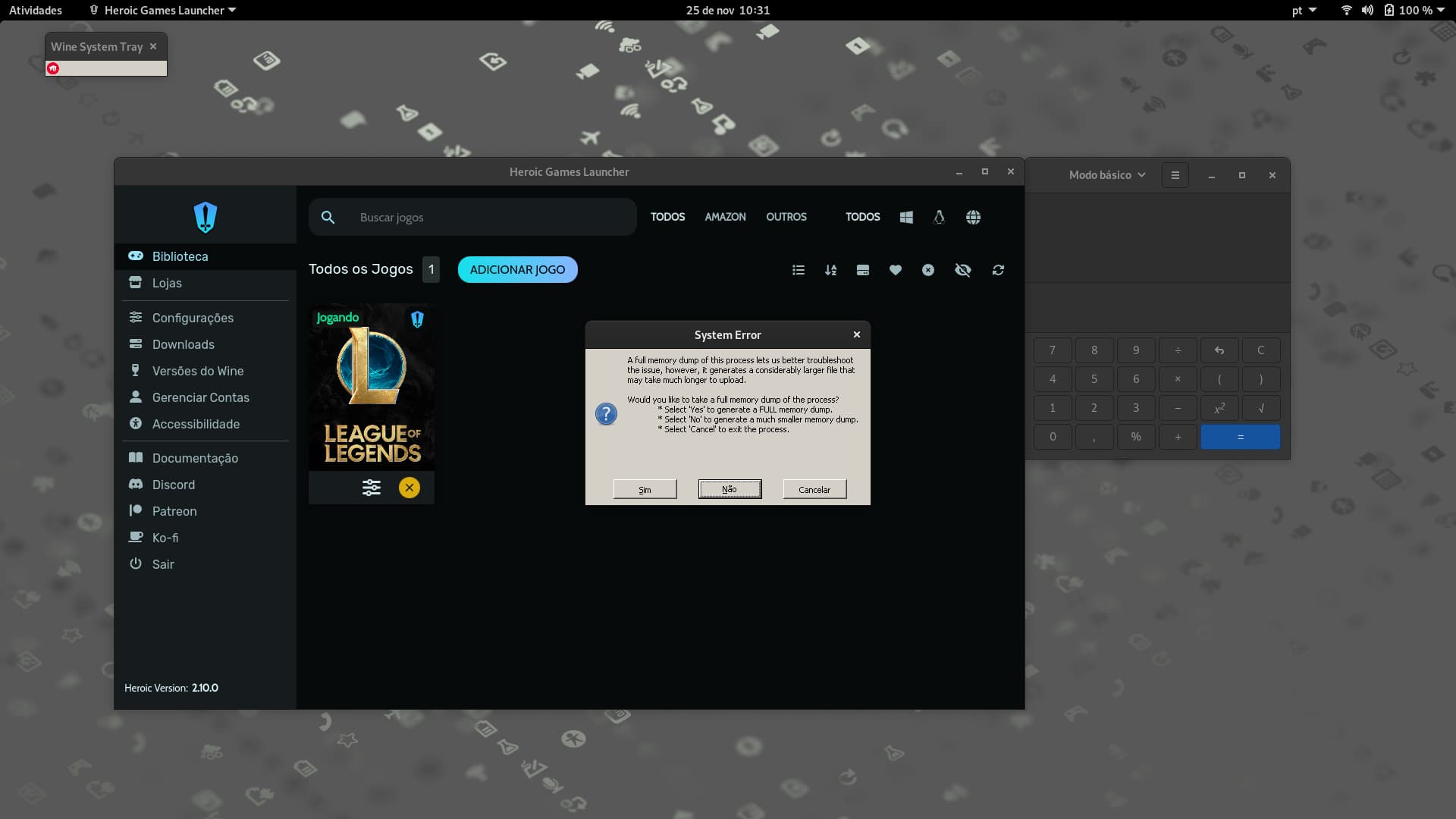
Task: Open Versões do Wine in the sidebar
Action: [x=206, y=371]
